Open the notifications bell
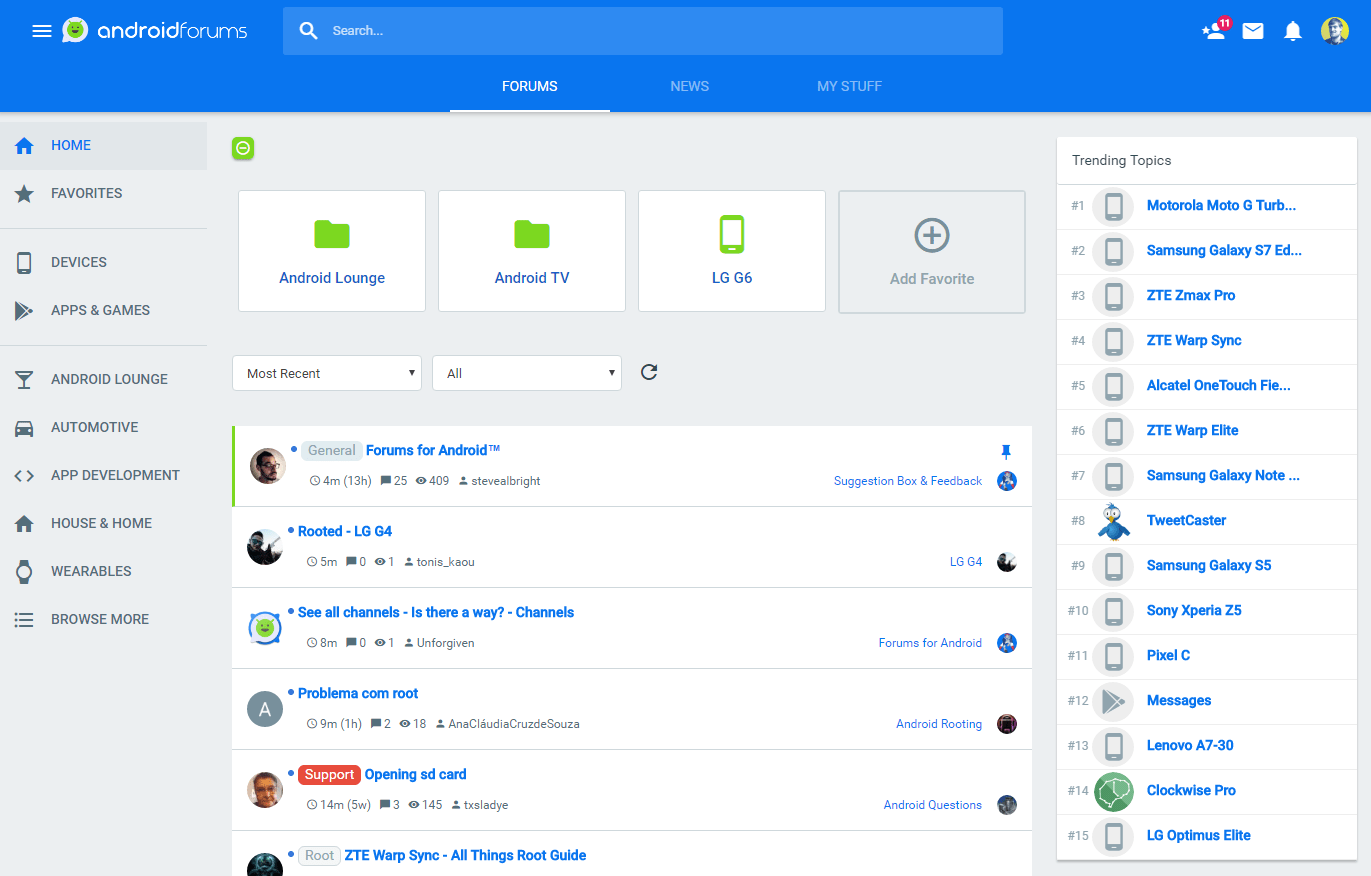 coord(1293,31)
